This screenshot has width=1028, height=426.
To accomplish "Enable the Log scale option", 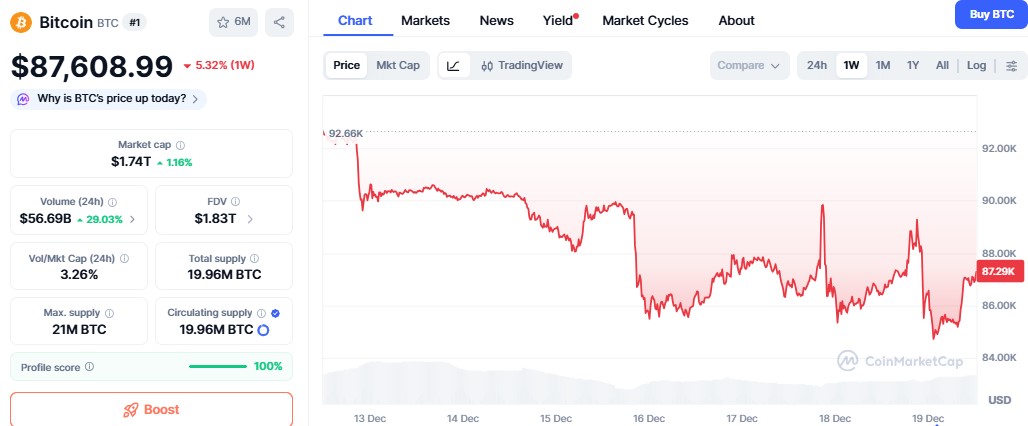I will tap(976, 66).
